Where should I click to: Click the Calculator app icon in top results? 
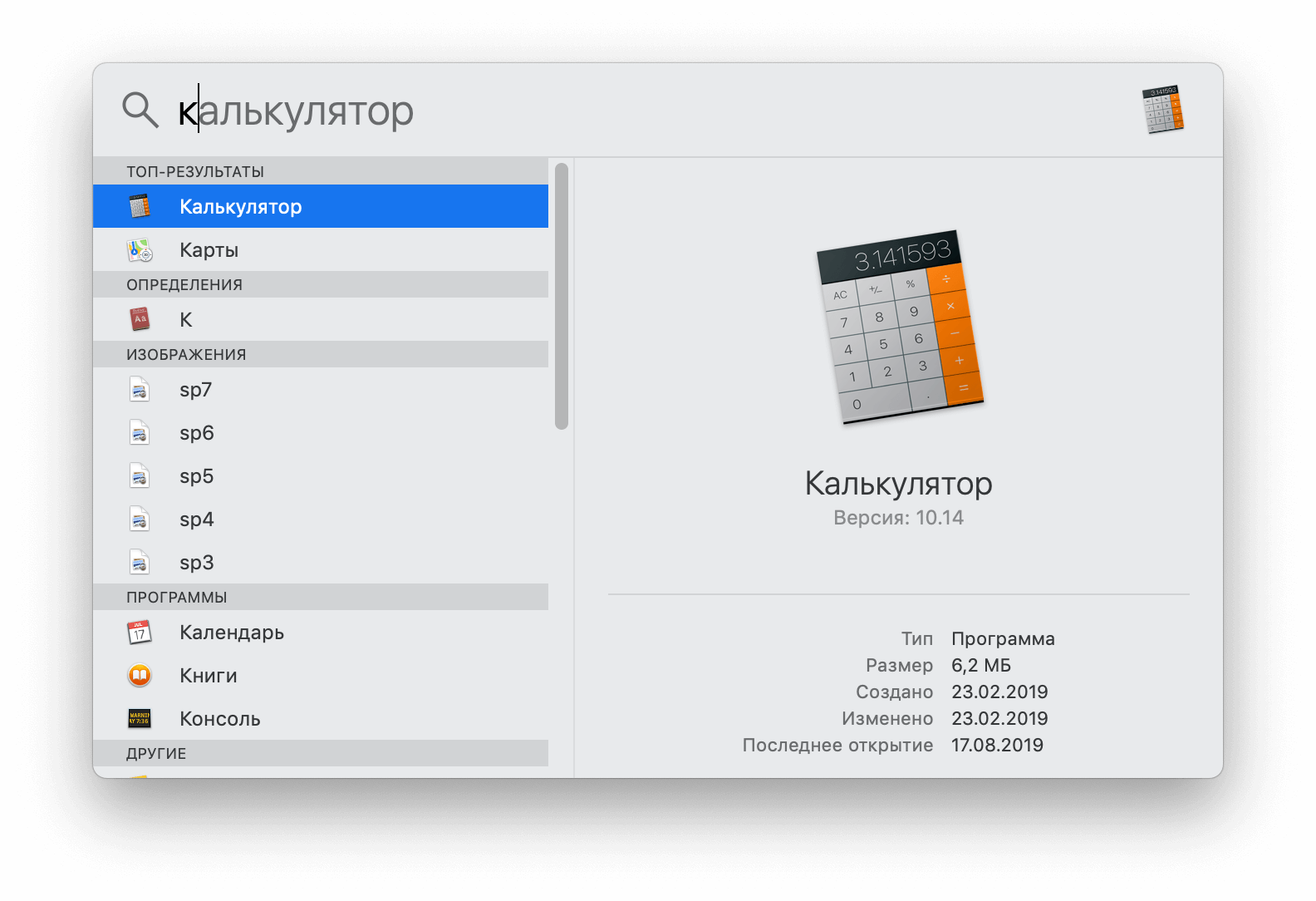[x=140, y=206]
